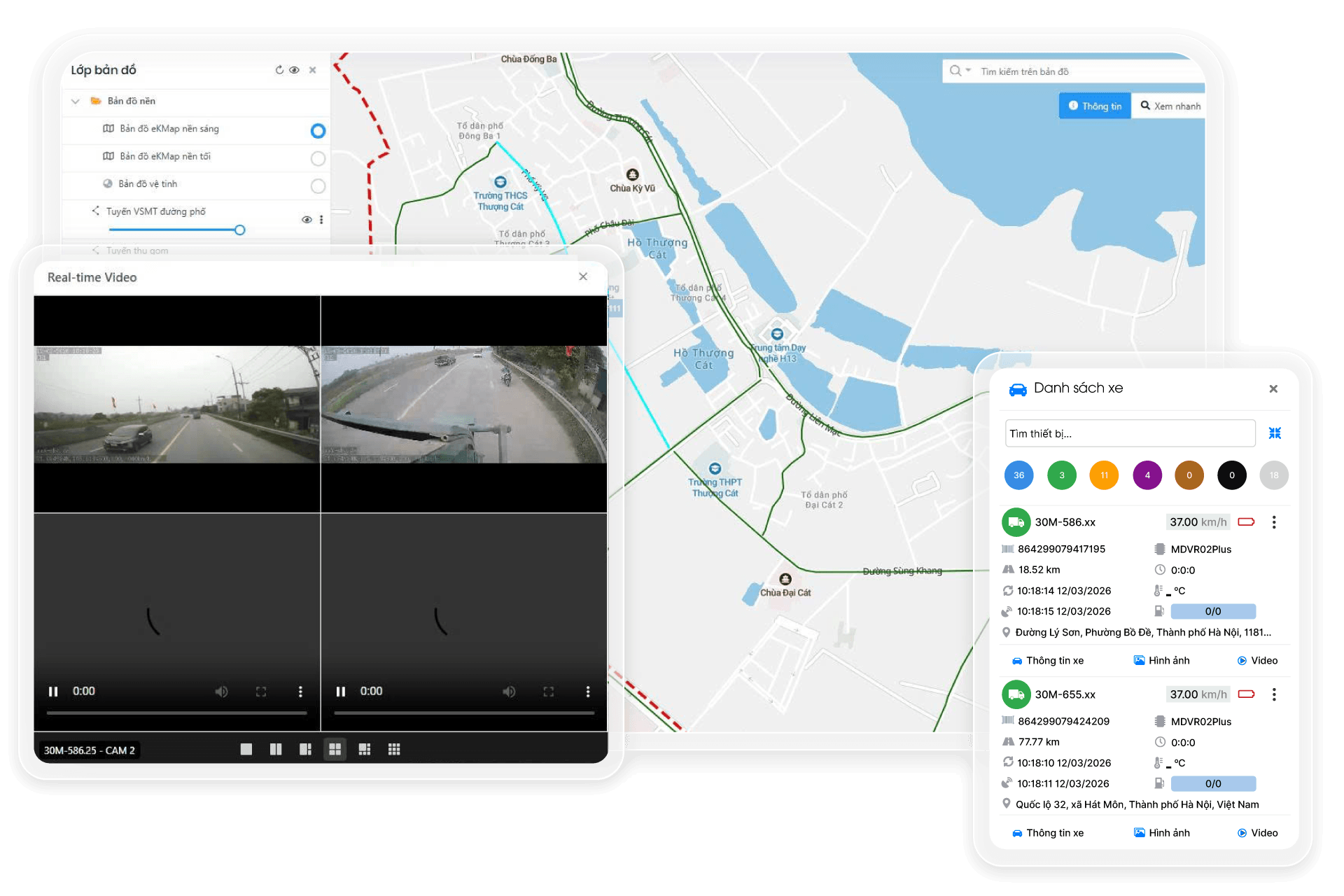Switch to the Xem nhanh tab
This screenshot has width=1344, height=896.
(x=1170, y=106)
